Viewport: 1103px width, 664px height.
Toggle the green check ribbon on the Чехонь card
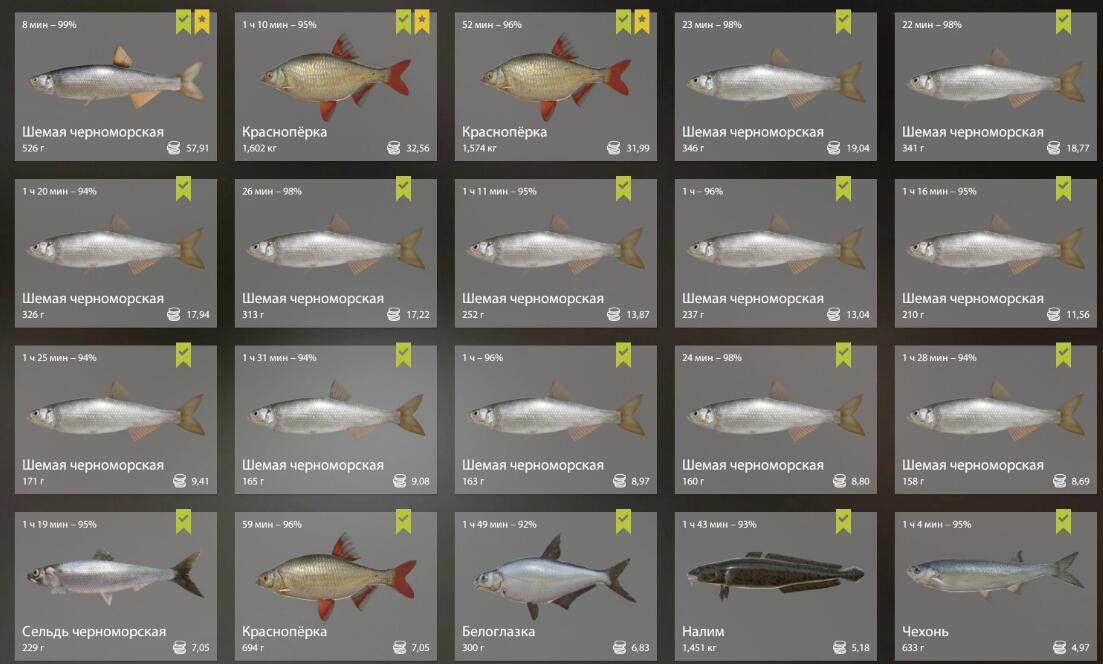click(1064, 522)
